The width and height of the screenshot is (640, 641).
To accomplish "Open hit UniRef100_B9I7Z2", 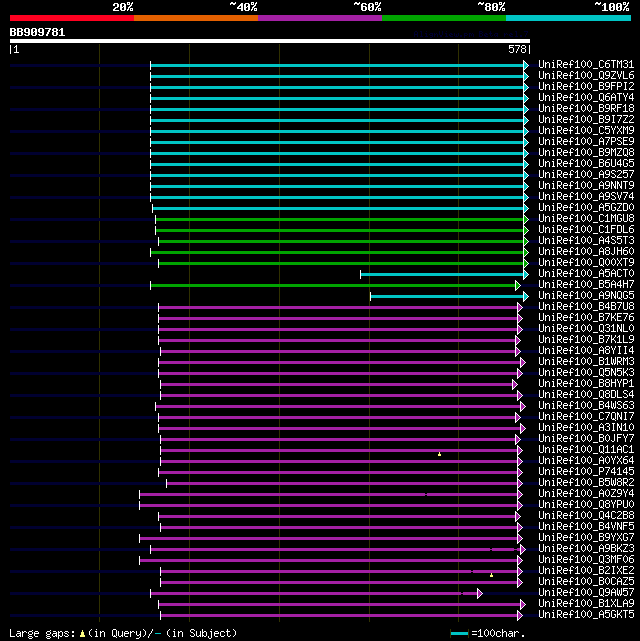I will pyautogui.click(x=586, y=119).
